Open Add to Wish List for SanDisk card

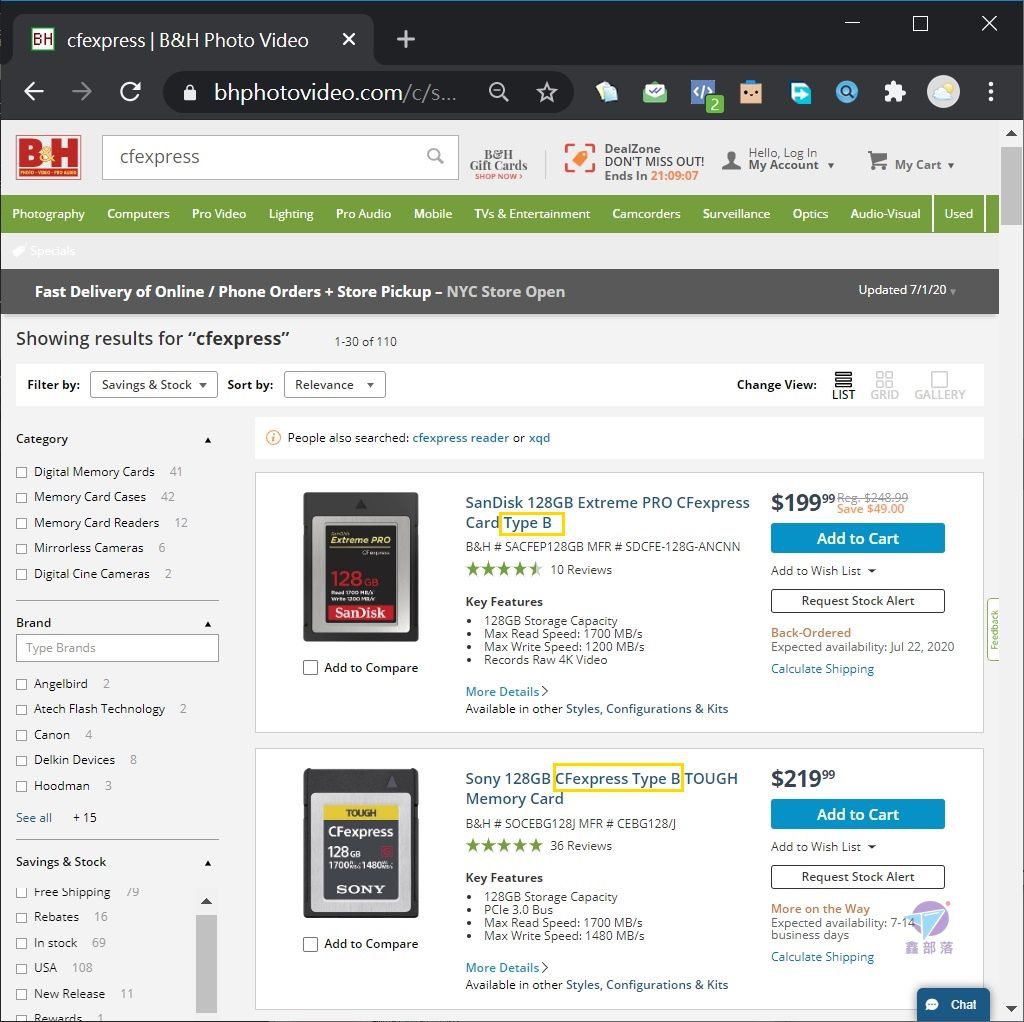click(823, 571)
